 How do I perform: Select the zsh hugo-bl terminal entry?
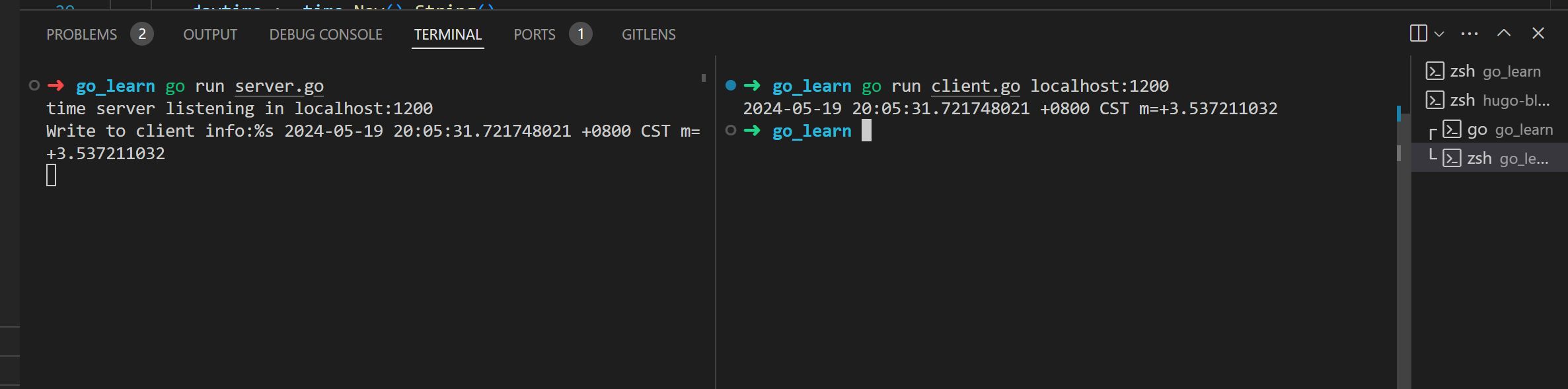pos(1499,100)
